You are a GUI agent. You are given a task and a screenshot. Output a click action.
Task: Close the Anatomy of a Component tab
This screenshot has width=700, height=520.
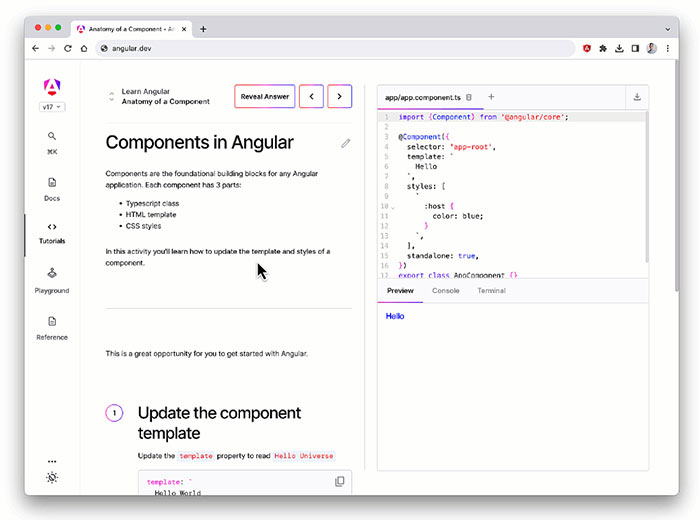click(184, 29)
